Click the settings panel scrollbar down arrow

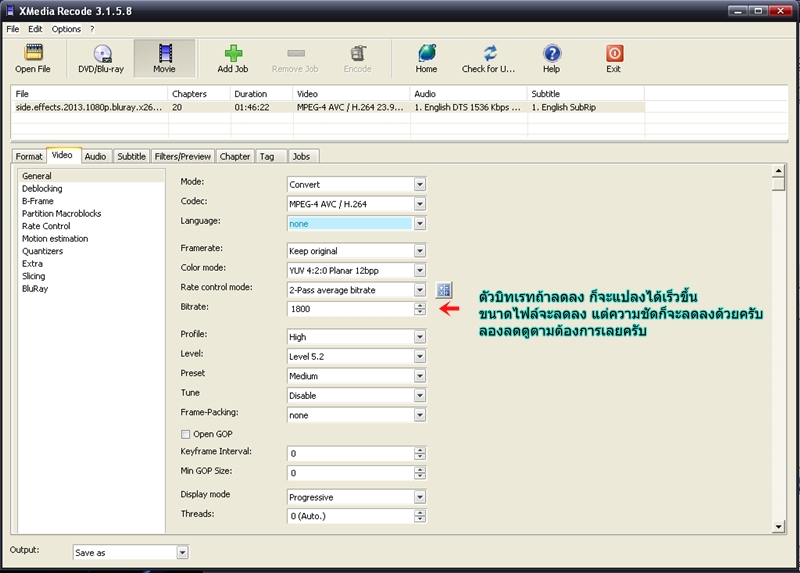point(778,527)
